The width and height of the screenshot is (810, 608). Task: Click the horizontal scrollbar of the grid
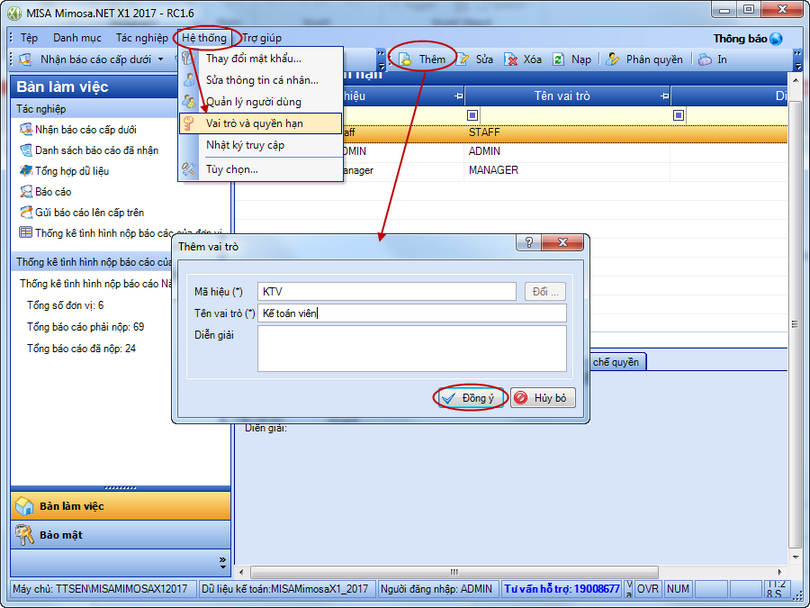[x=455, y=572]
